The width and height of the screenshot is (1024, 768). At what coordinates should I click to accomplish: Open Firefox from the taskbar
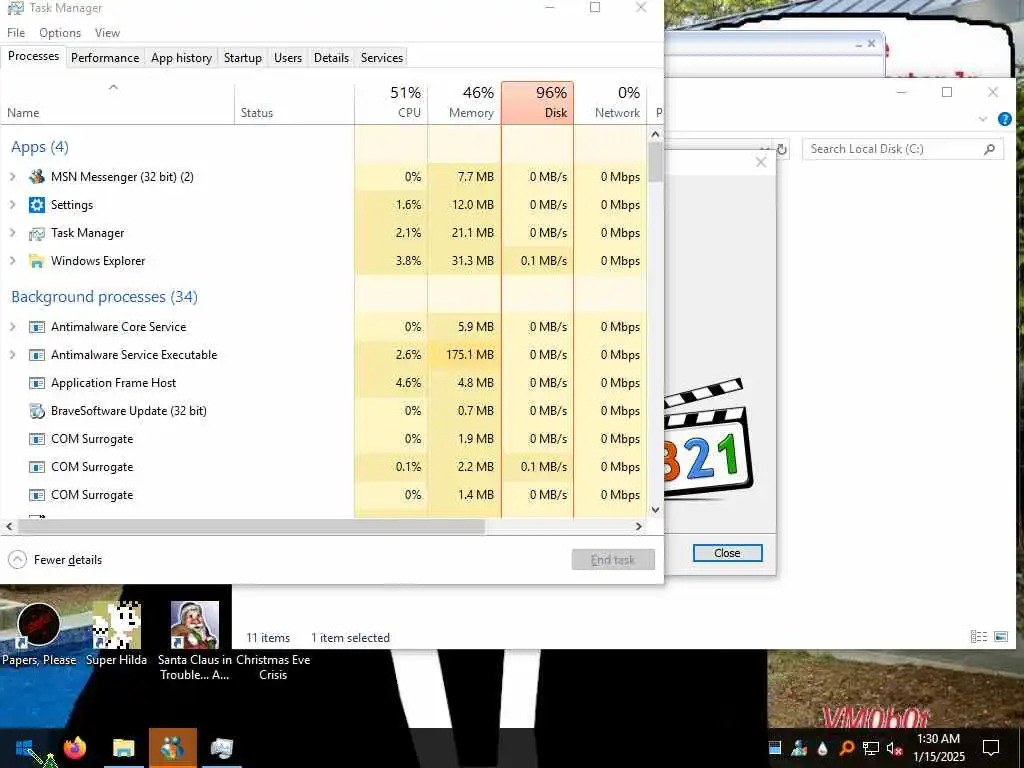coord(75,748)
